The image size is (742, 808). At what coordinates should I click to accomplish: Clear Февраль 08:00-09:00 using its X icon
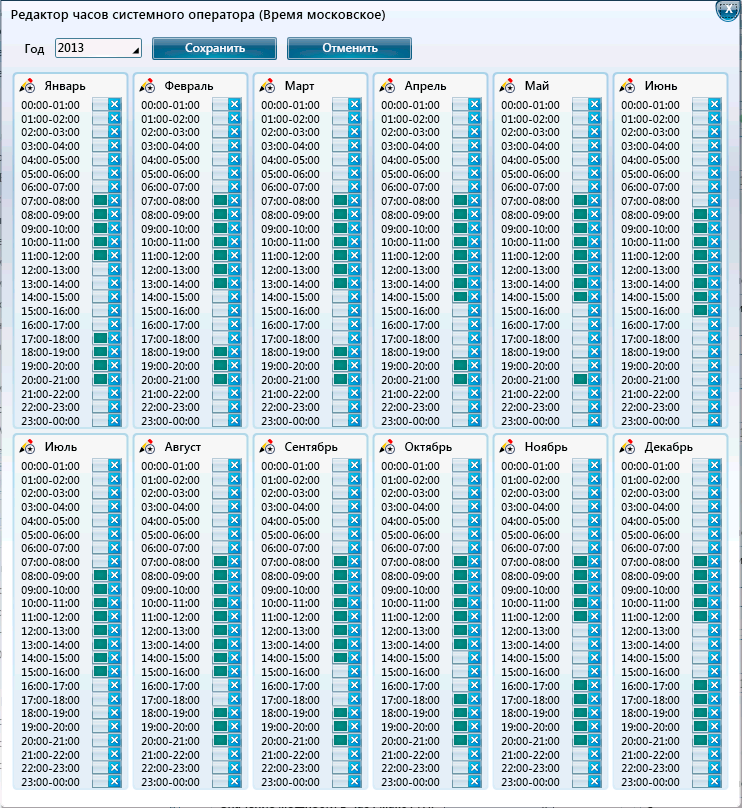(x=234, y=215)
